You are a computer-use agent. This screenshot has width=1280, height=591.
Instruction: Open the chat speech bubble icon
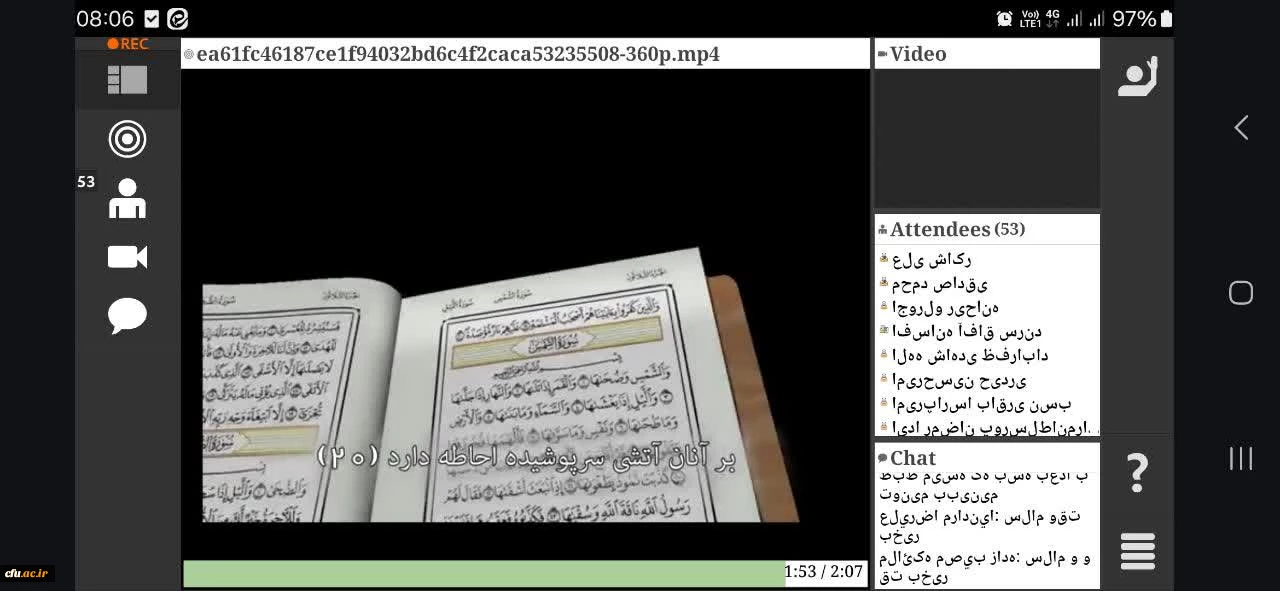[127, 316]
